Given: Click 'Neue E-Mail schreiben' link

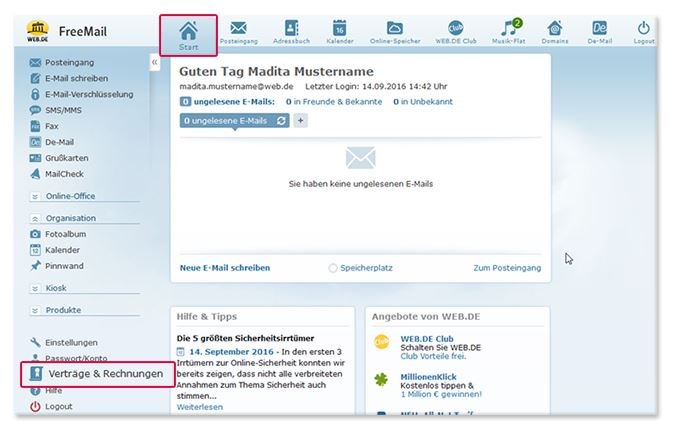Looking at the screenshot, I should point(225,268).
